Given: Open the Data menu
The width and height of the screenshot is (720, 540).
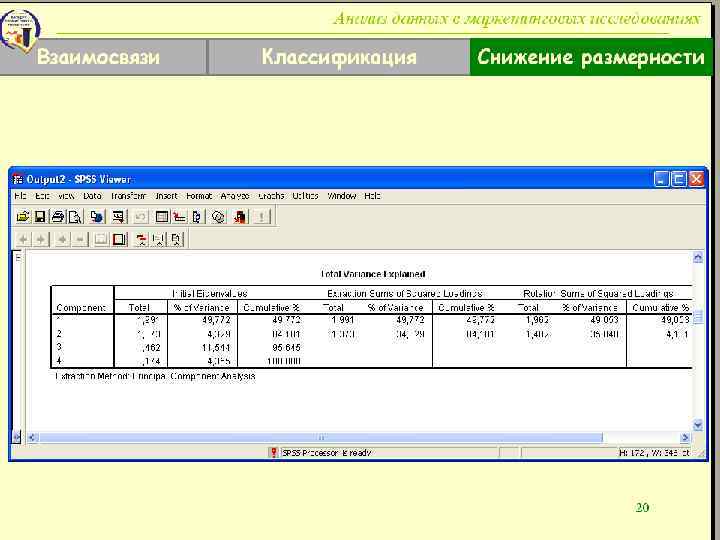Looking at the screenshot, I should (x=92, y=196).
